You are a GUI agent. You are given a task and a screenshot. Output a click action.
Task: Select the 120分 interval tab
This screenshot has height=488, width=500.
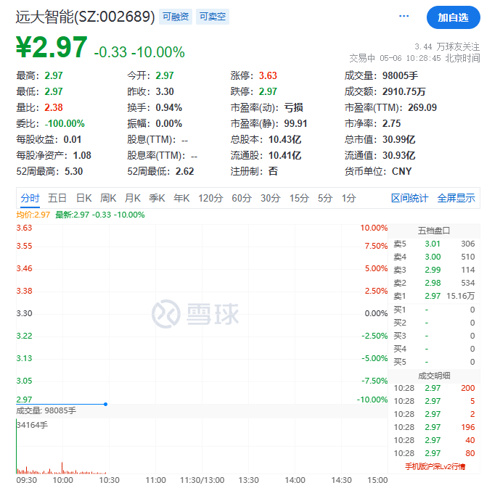point(211,198)
